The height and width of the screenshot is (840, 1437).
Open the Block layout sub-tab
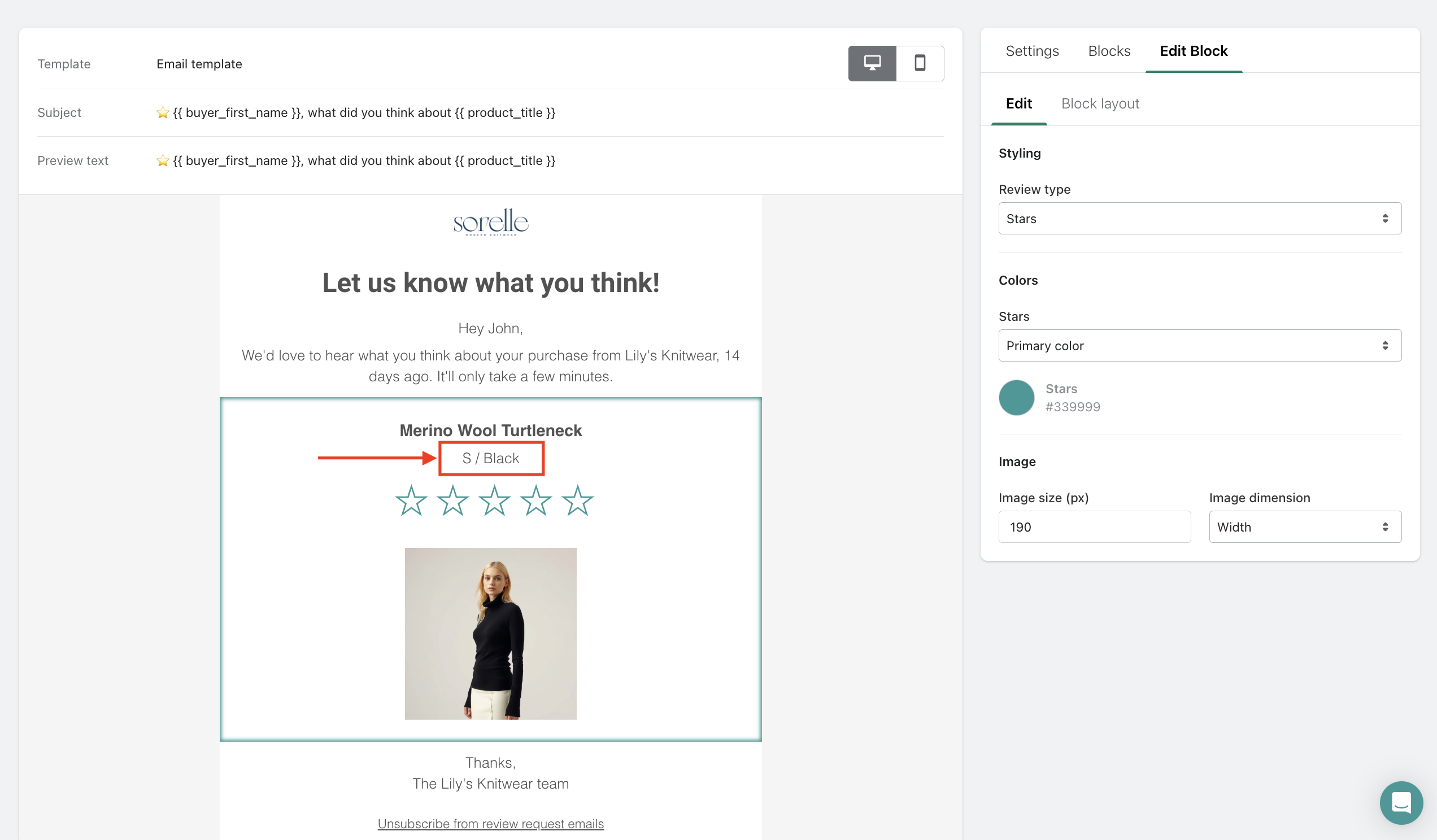coord(1099,103)
